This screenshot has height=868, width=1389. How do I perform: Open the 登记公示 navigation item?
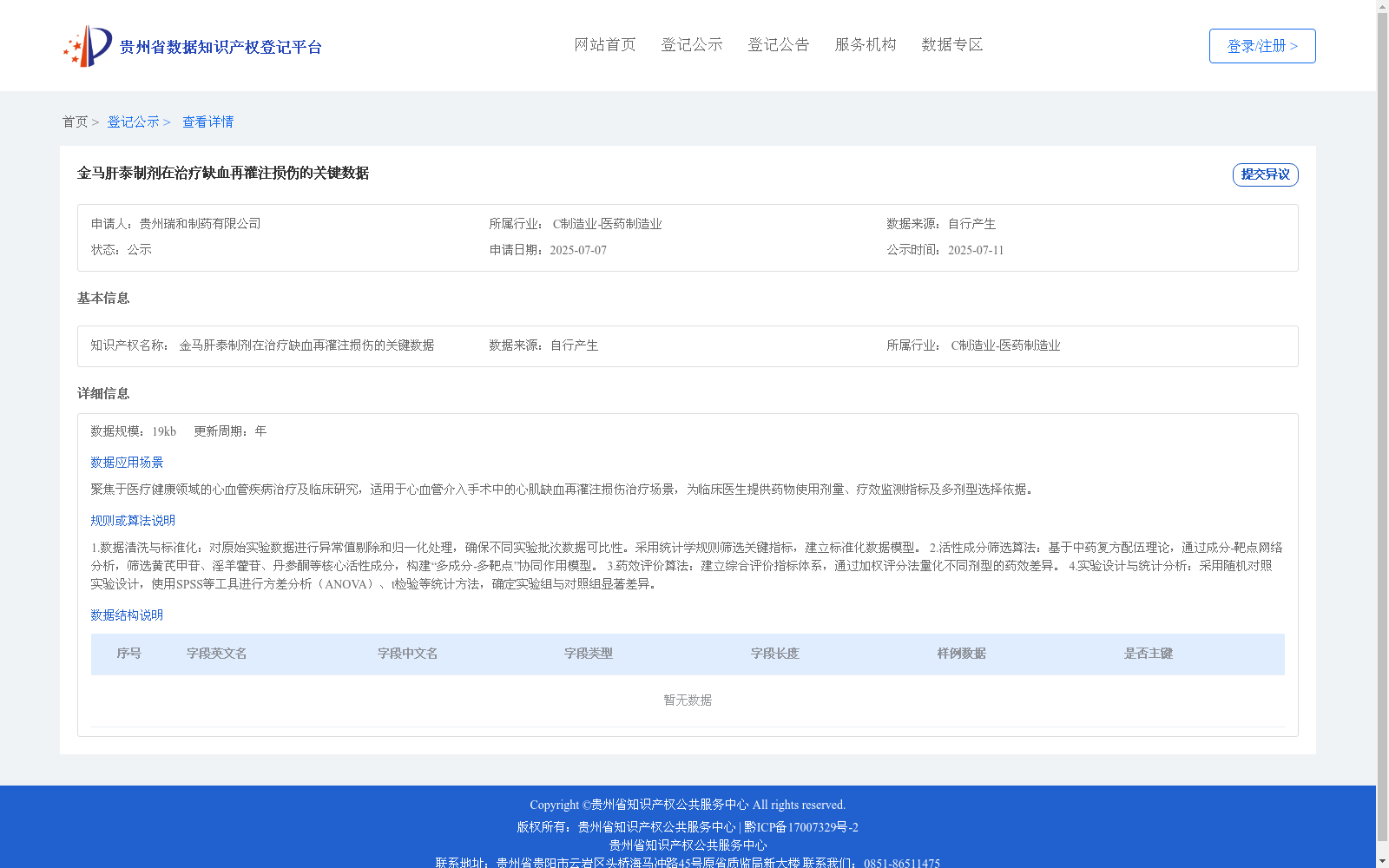click(692, 44)
